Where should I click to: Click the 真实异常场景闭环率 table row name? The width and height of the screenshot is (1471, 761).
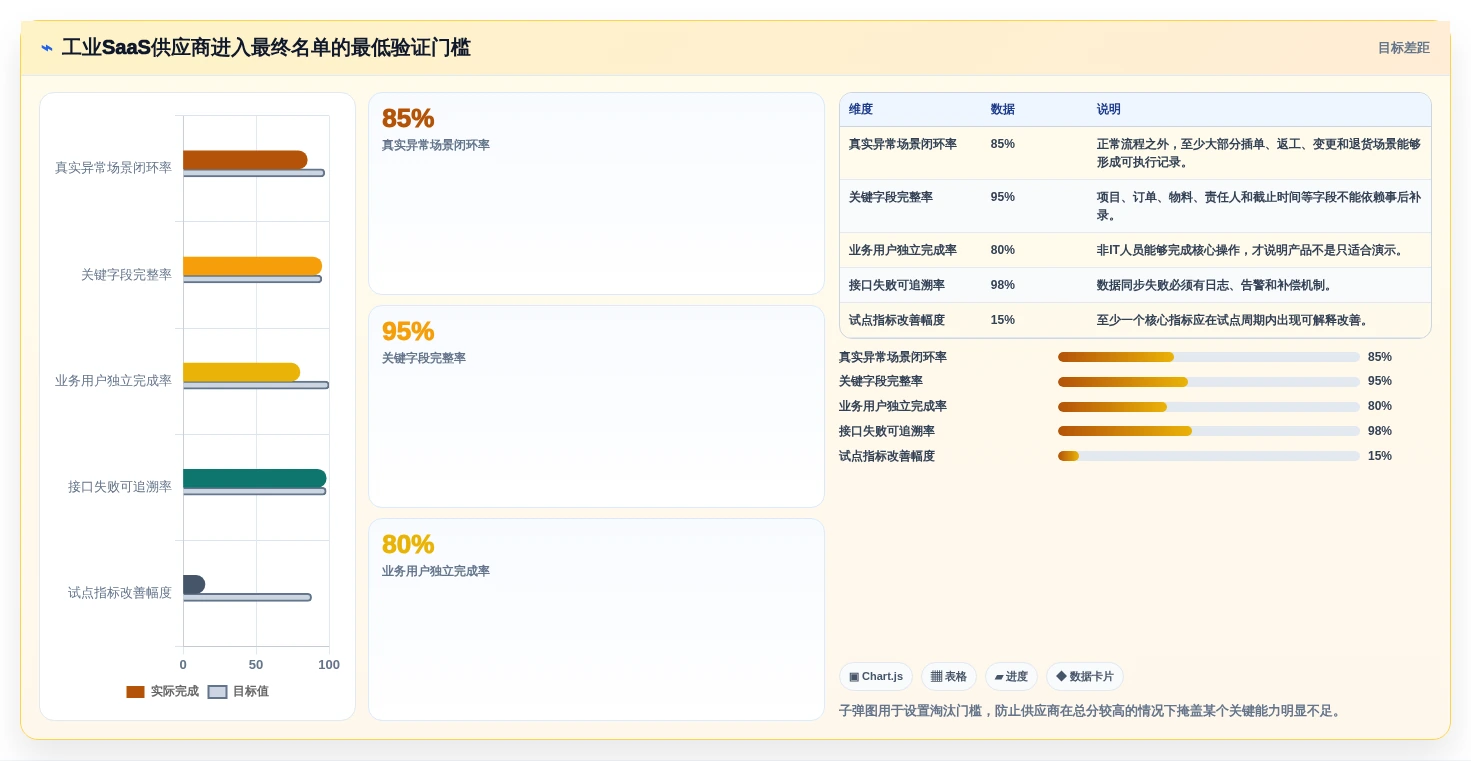[x=903, y=144]
